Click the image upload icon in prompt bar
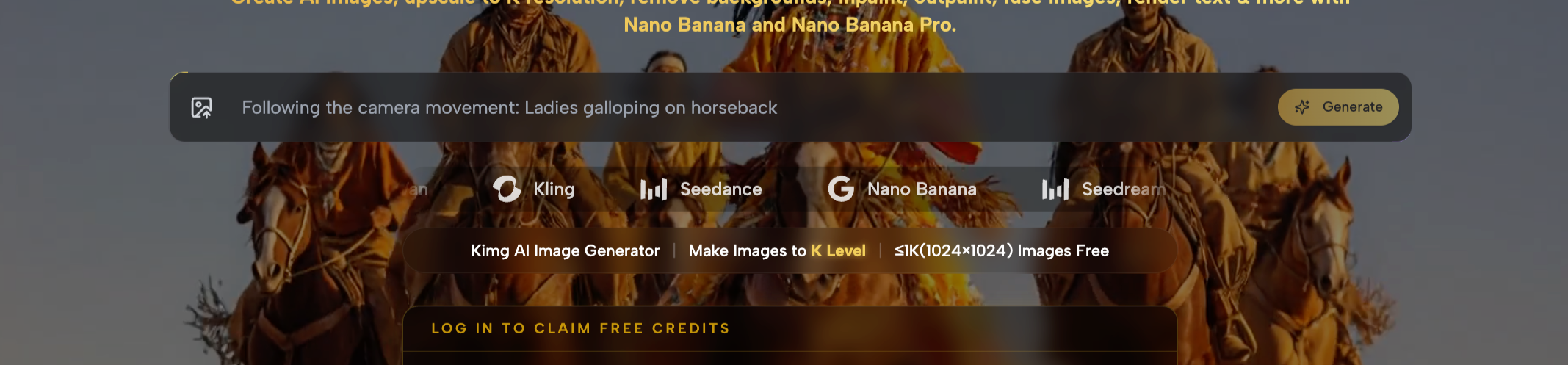1568x365 pixels. coord(201,108)
